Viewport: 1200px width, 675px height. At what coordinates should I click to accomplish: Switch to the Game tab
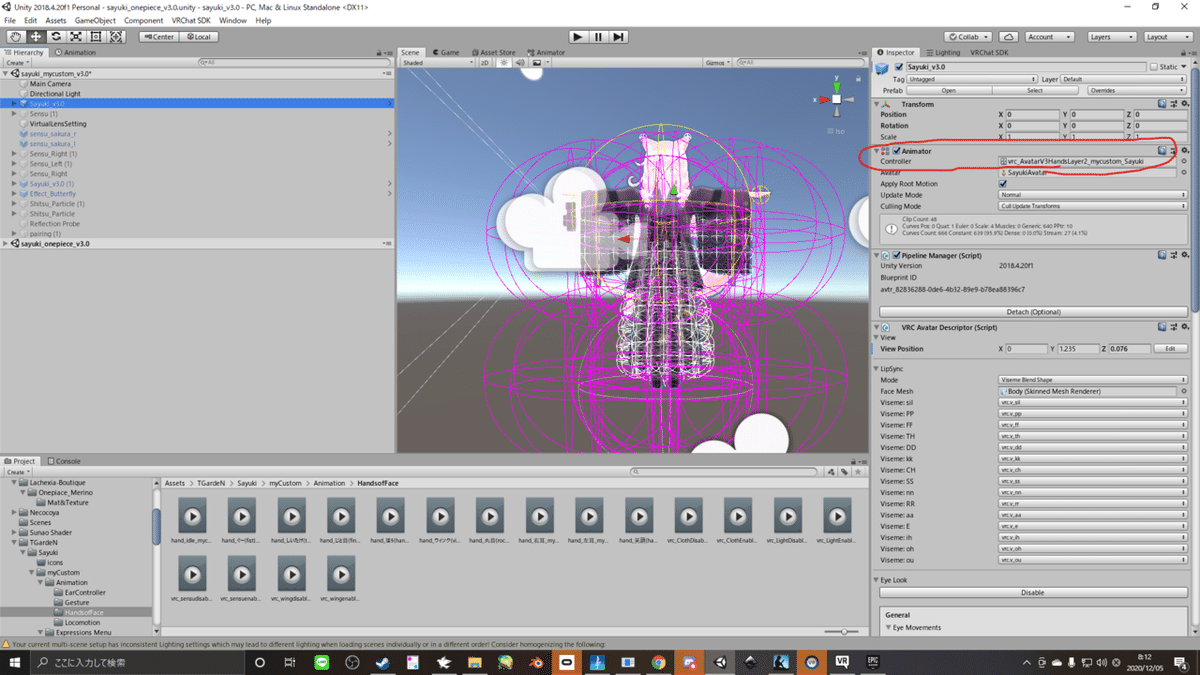(x=446, y=52)
